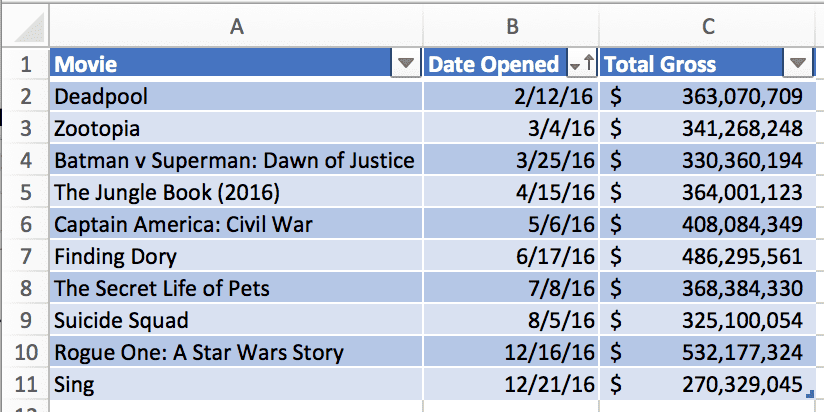Click the Deadpool cell
824x412 pixels.
click(x=236, y=96)
